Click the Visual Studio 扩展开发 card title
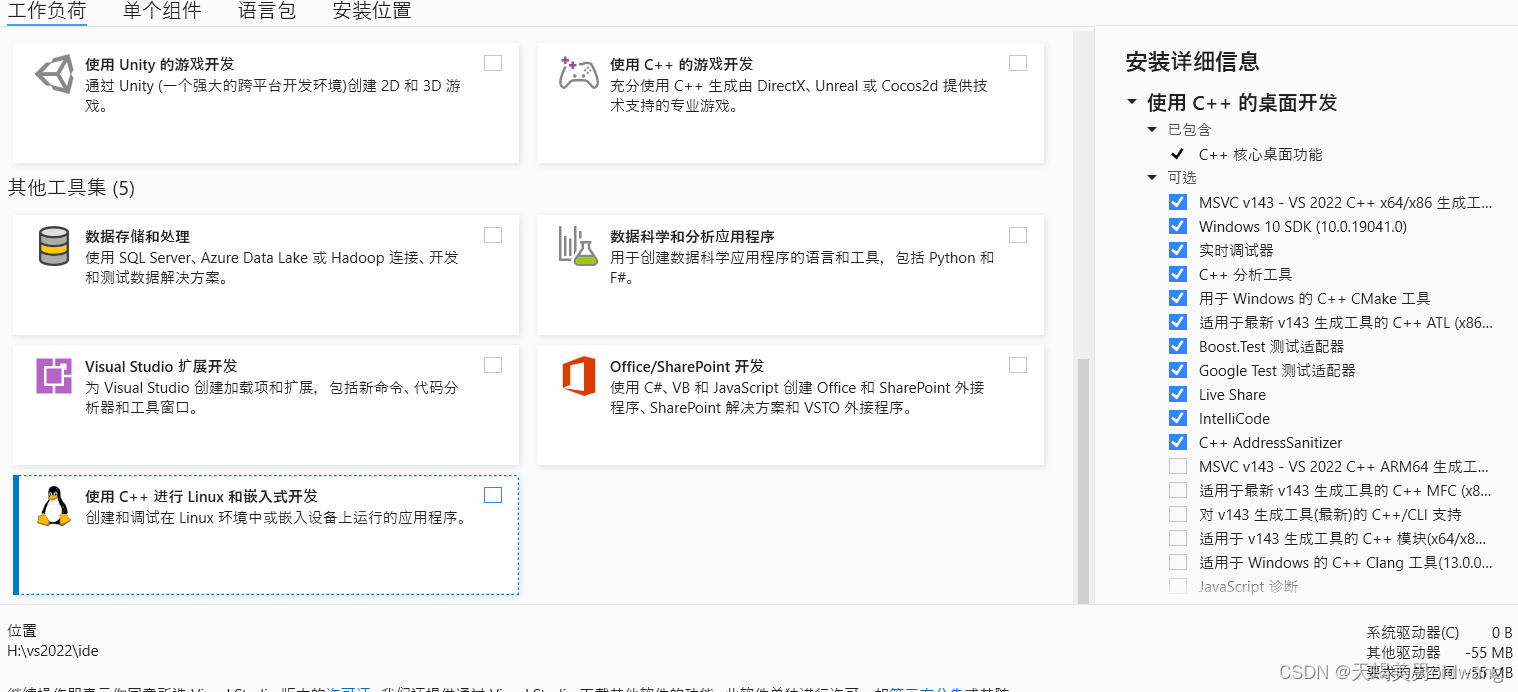The width and height of the screenshot is (1518, 692). pyautogui.click(x=161, y=367)
